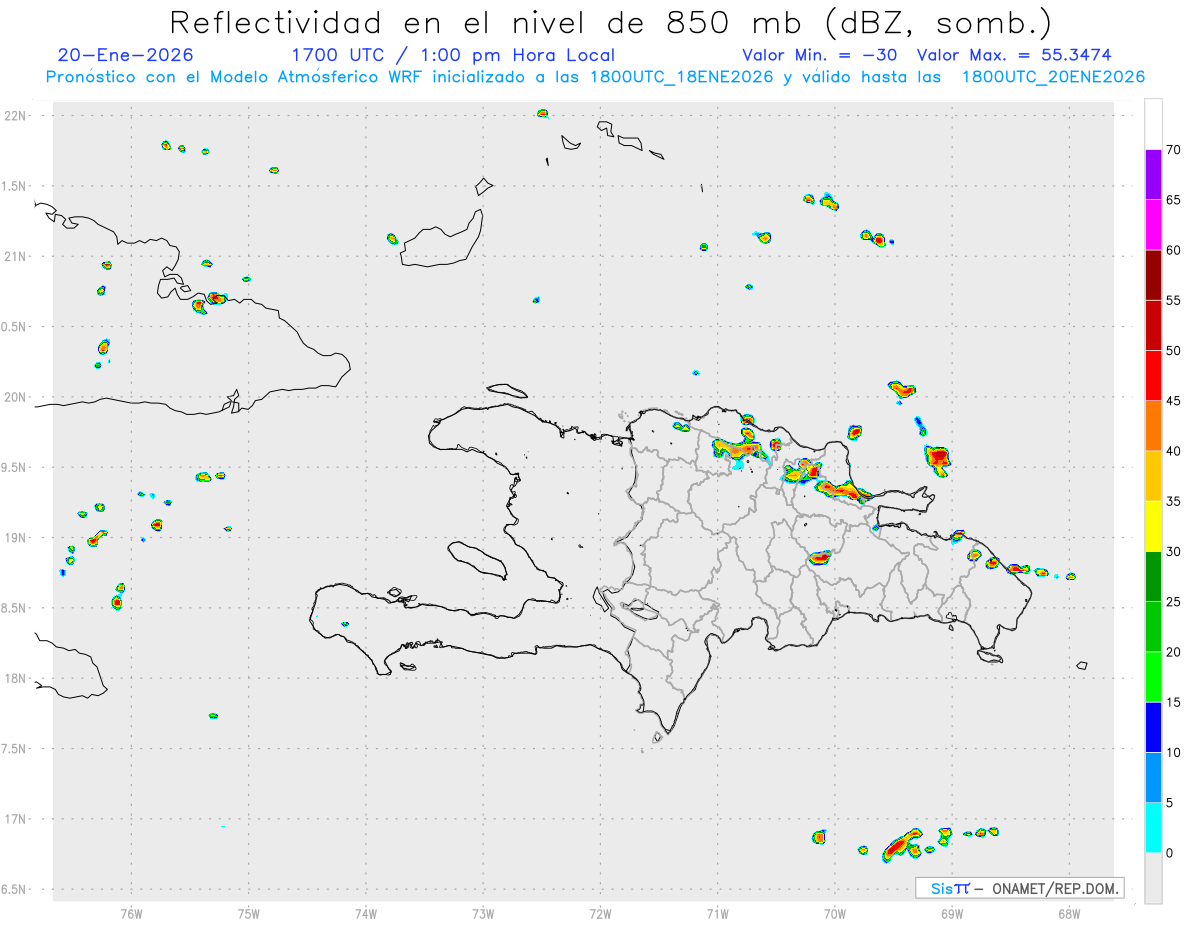Screen dimensions: 1200x927
Task: Click the colorbar label '30'
Action: click(x=1173, y=552)
